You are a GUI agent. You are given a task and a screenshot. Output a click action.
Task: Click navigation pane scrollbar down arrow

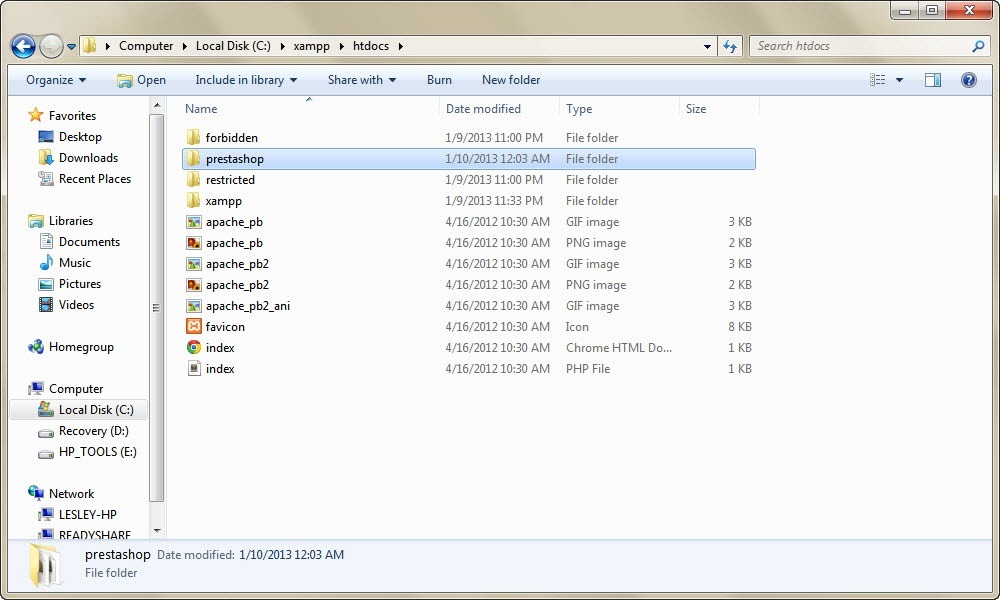click(x=157, y=531)
